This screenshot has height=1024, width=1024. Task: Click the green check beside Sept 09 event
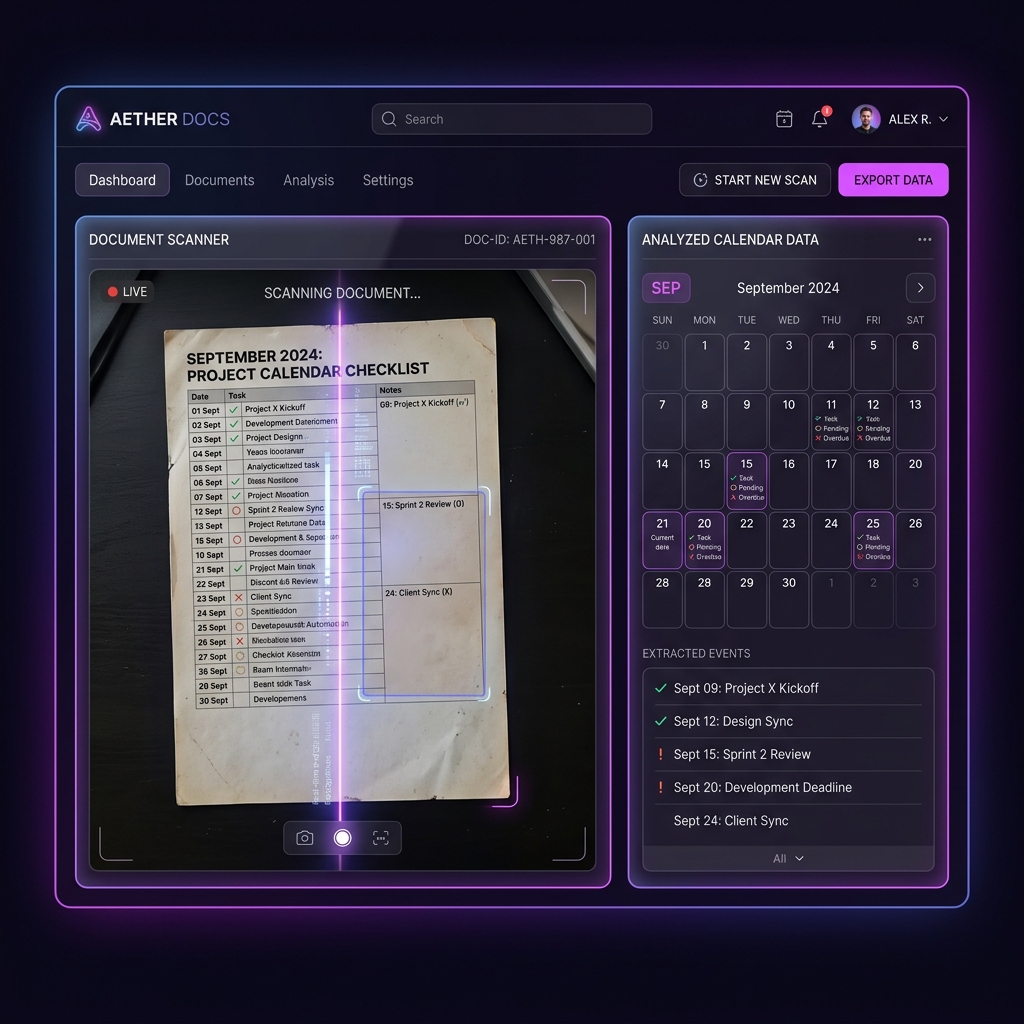pyautogui.click(x=660, y=688)
